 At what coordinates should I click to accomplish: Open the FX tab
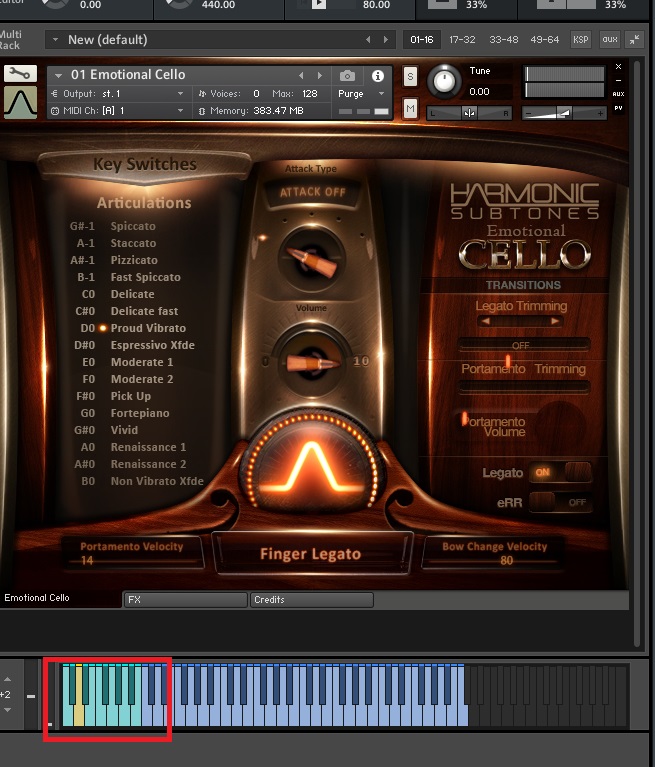tap(185, 600)
